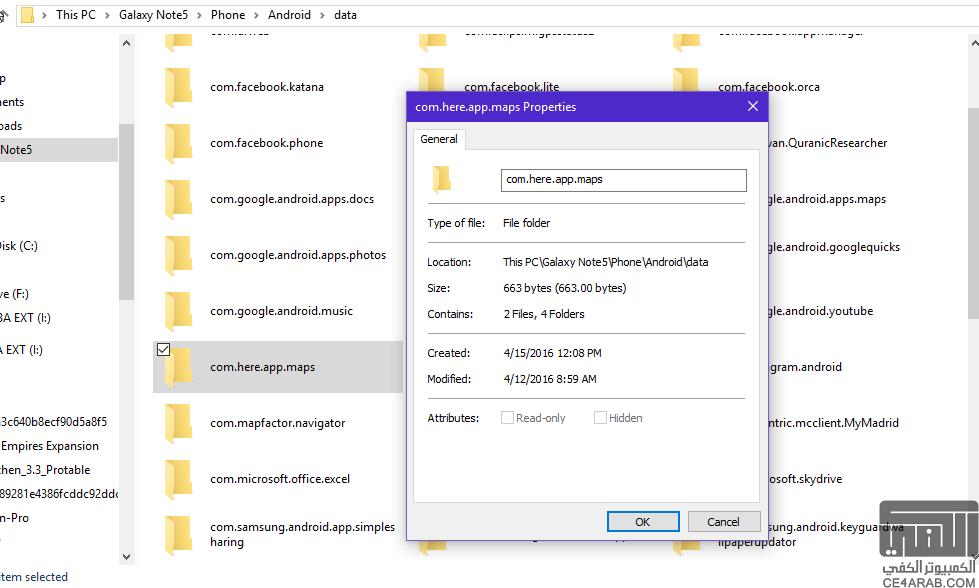979x588 pixels.
Task: Open the Empires Expansion sidebar entry
Action: click(x=50, y=446)
